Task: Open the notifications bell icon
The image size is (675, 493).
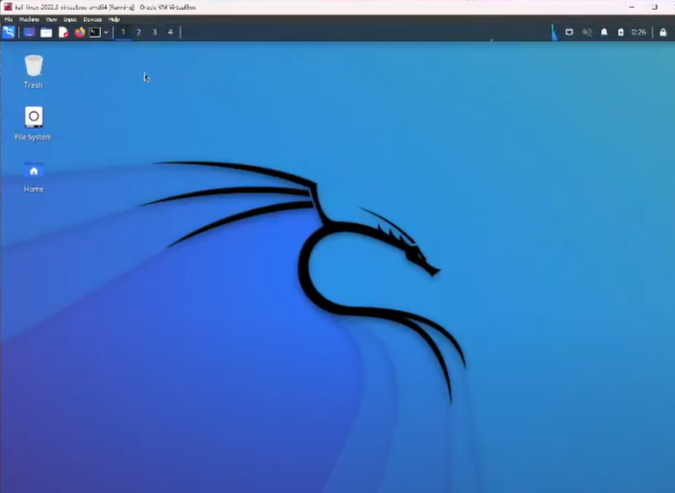Action: (x=604, y=32)
